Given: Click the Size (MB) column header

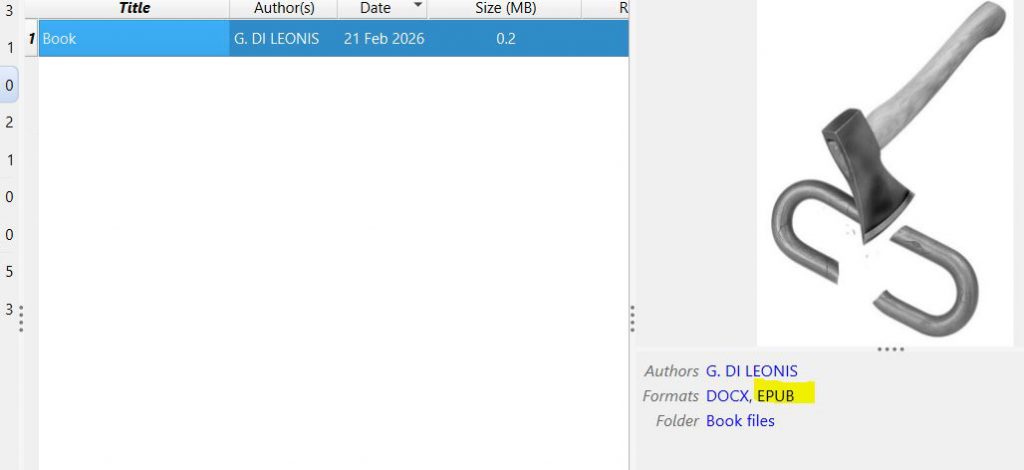Looking at the screenshot, I should (x=505, y=8).
